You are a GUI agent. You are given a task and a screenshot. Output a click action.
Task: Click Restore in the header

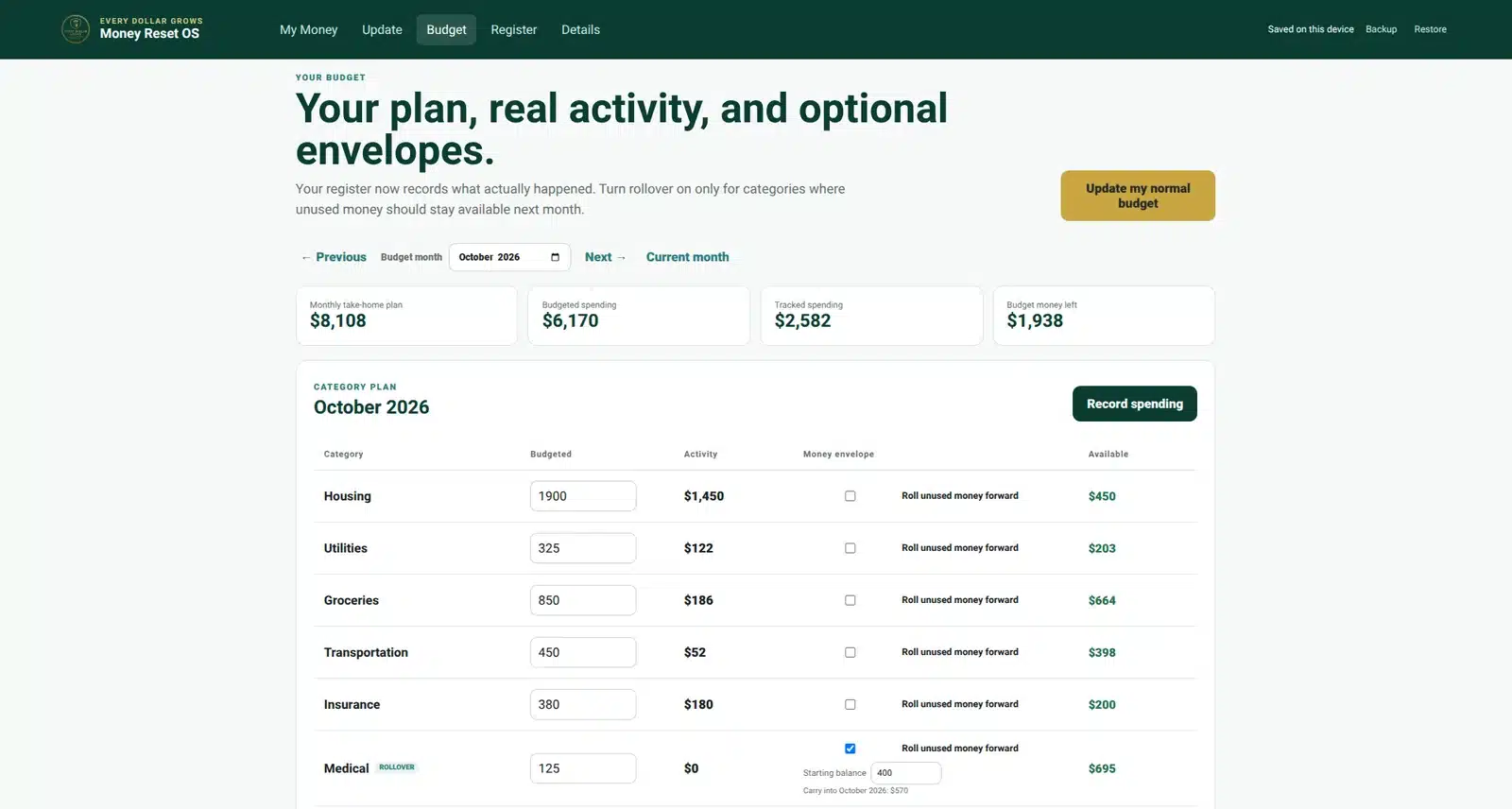tap(1430, 29)
